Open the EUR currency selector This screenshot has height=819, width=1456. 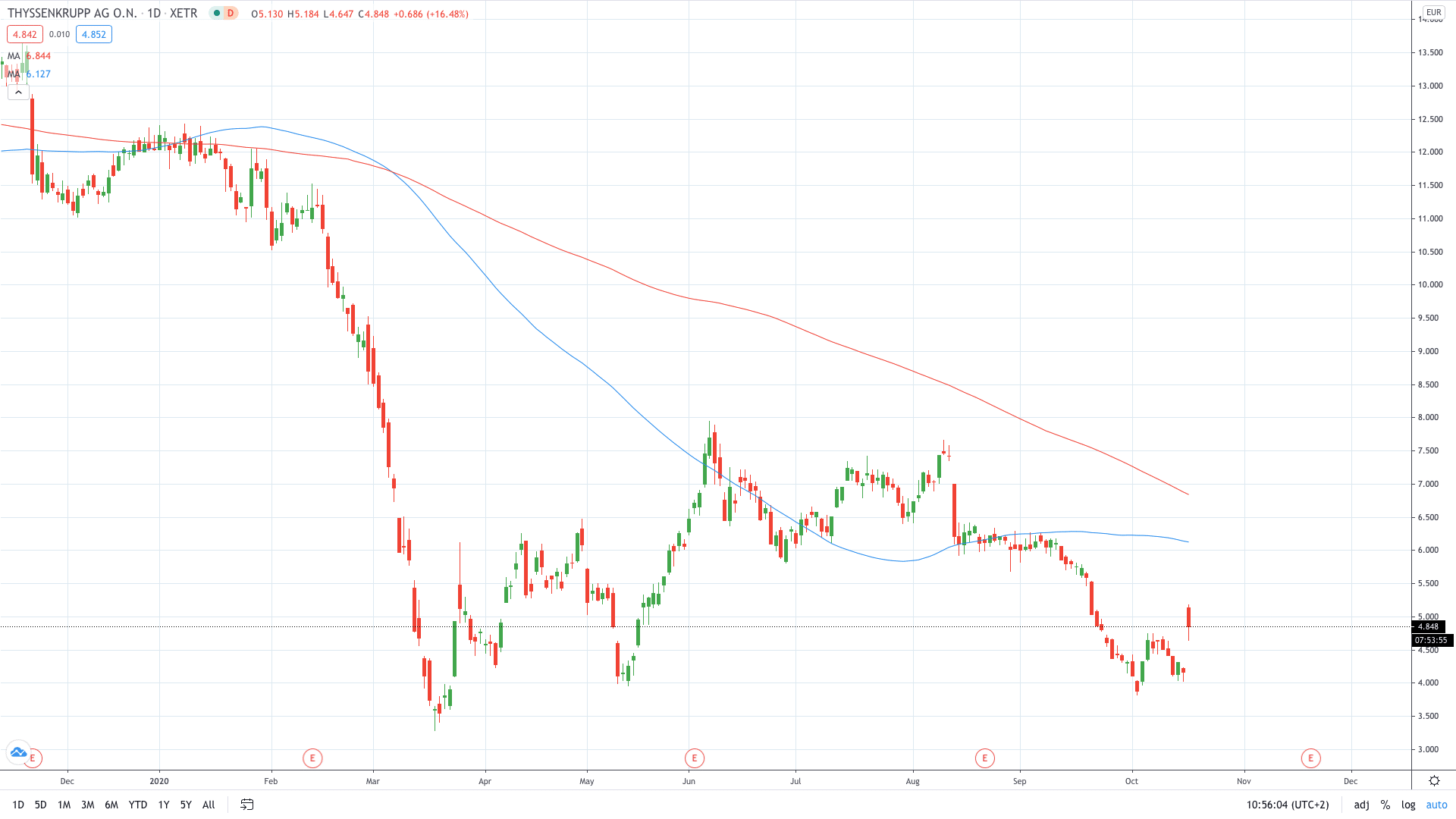[1434, 12]
